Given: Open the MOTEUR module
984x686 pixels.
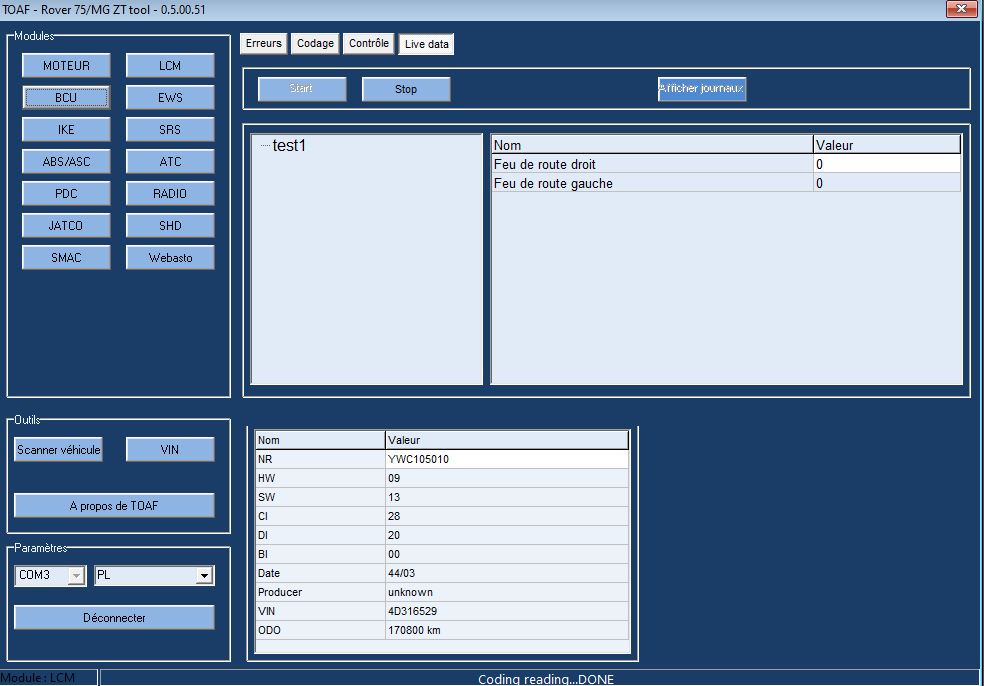Looking at the screenshot, I should click(66, 66).
